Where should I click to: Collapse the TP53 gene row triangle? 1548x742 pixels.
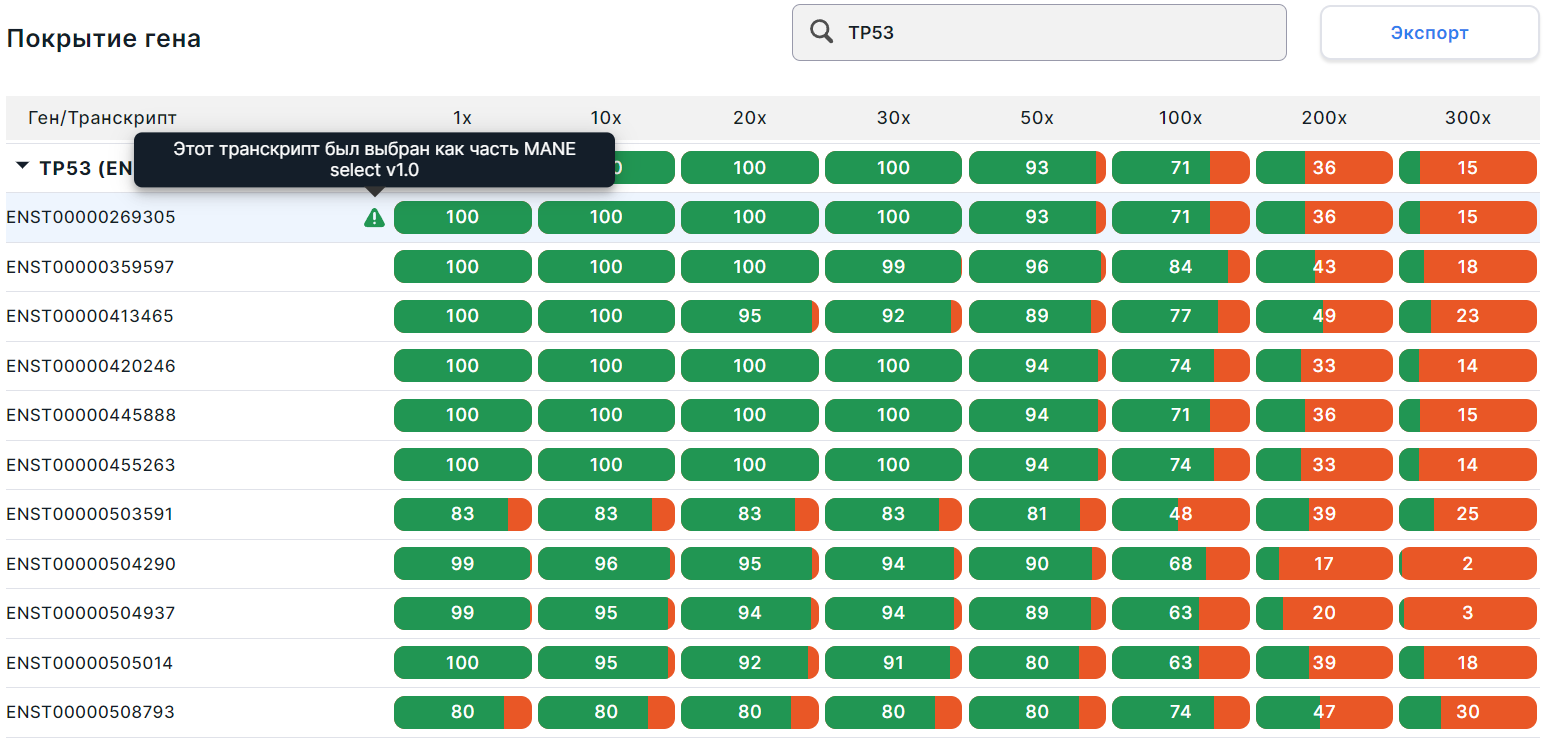22,167
